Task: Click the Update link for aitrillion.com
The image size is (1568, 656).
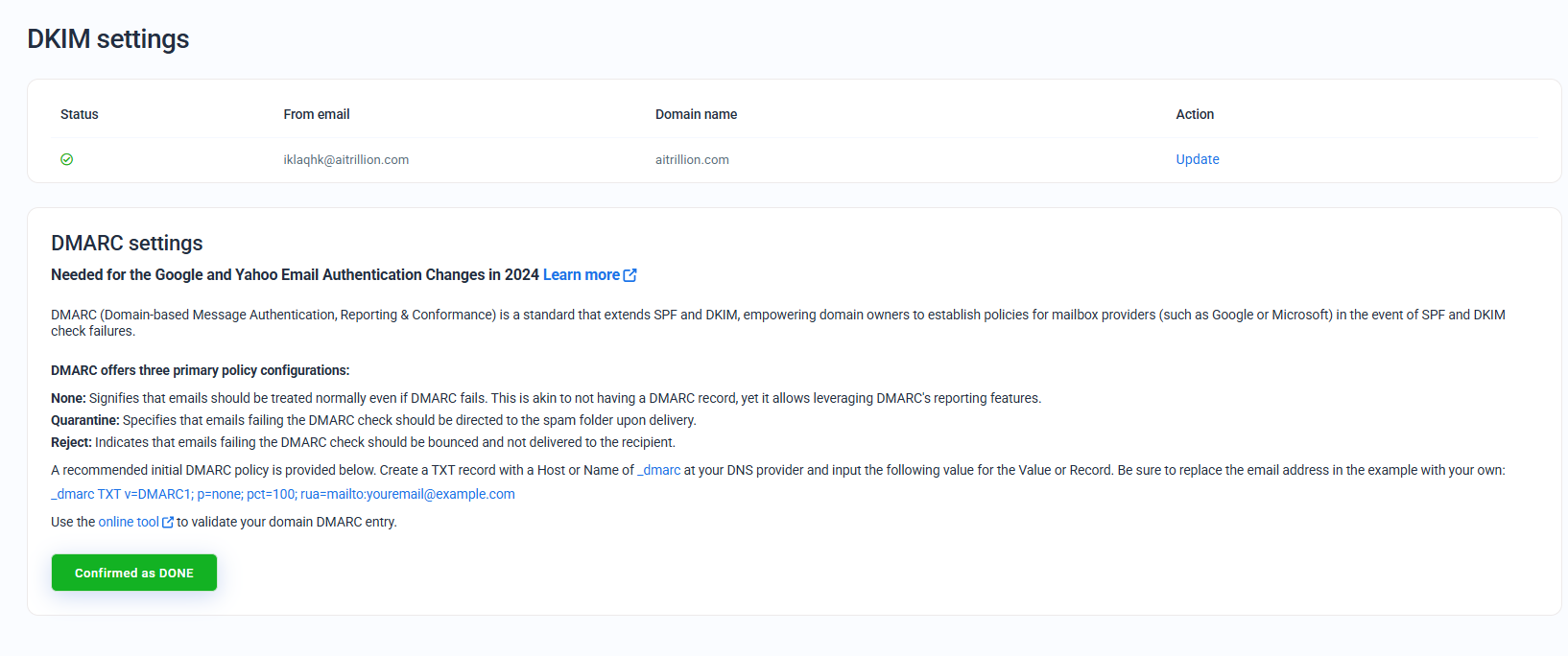Action: 1198,159
